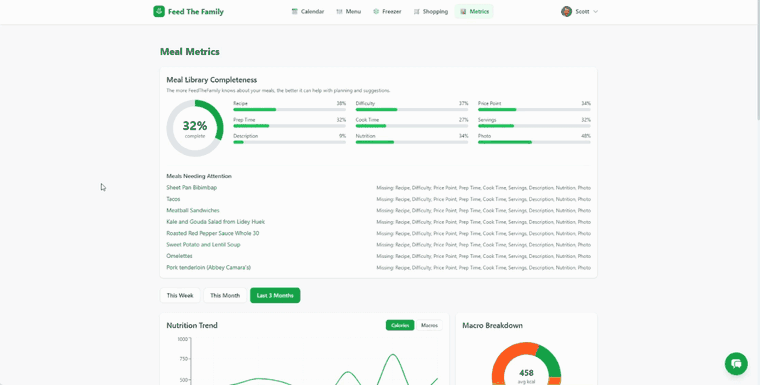Click the Nutrition Trend title
Screen dimensions: 760x385
point(192,325)
